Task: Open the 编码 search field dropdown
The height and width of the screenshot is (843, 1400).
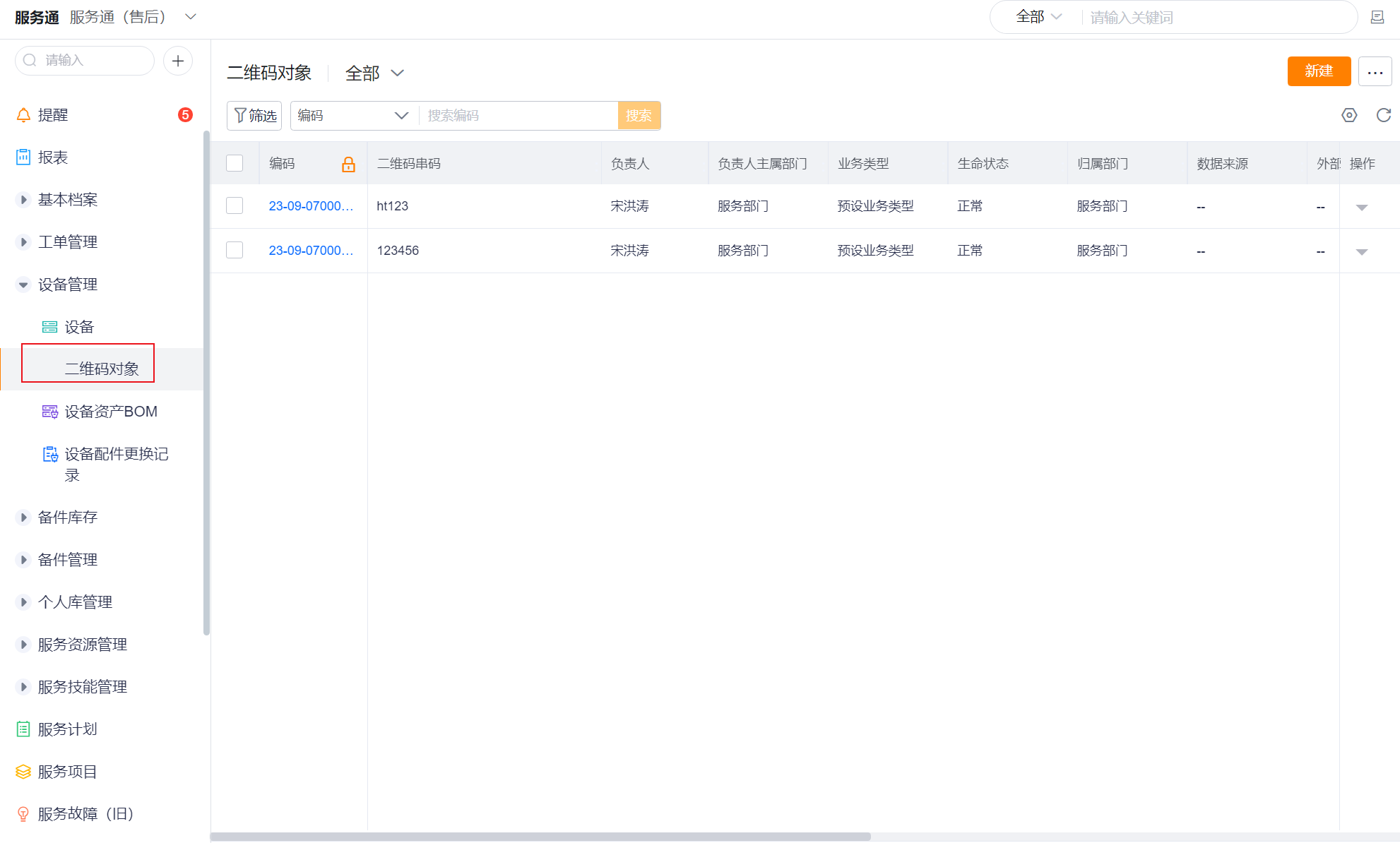Action: pos(354,116)
